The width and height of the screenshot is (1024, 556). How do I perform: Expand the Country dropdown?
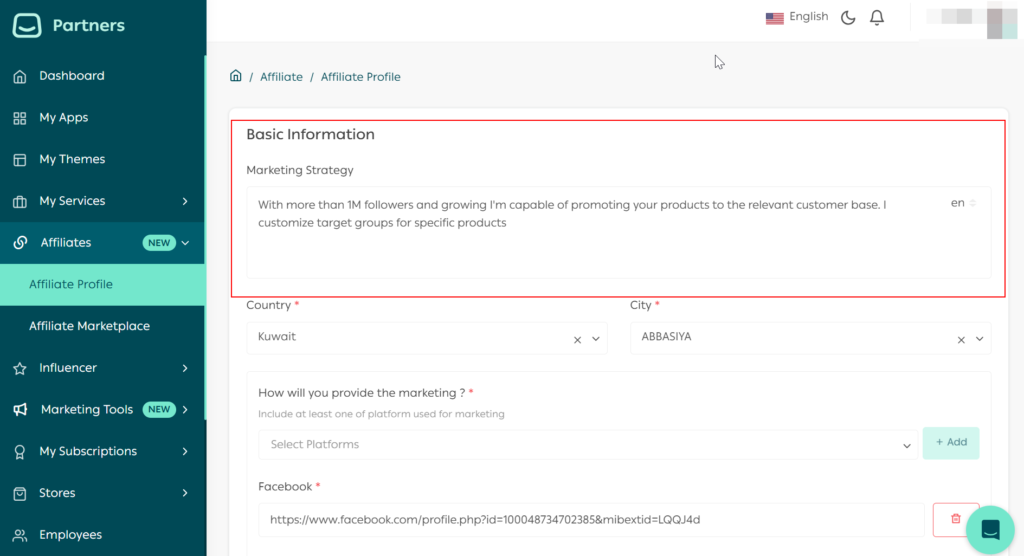(596, 339)
